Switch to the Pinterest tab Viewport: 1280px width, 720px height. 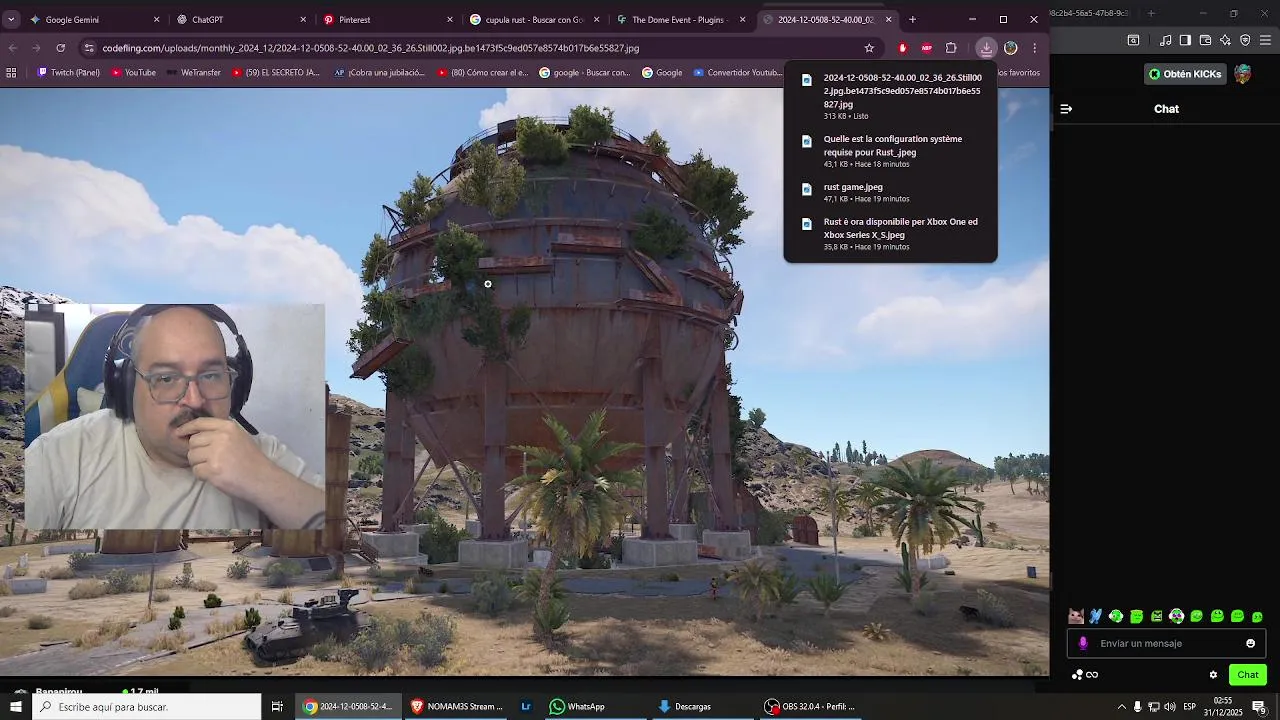point(388,19)
